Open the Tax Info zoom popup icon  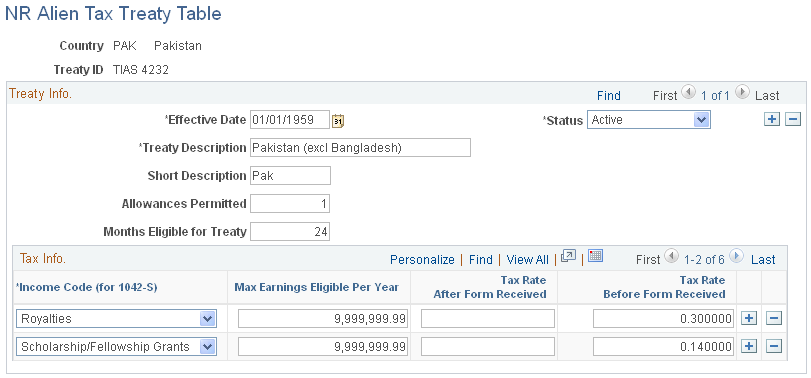568,256
